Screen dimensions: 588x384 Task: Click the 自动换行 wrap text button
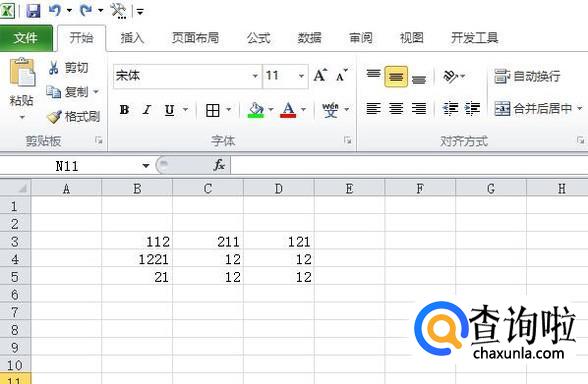point(527,76)
